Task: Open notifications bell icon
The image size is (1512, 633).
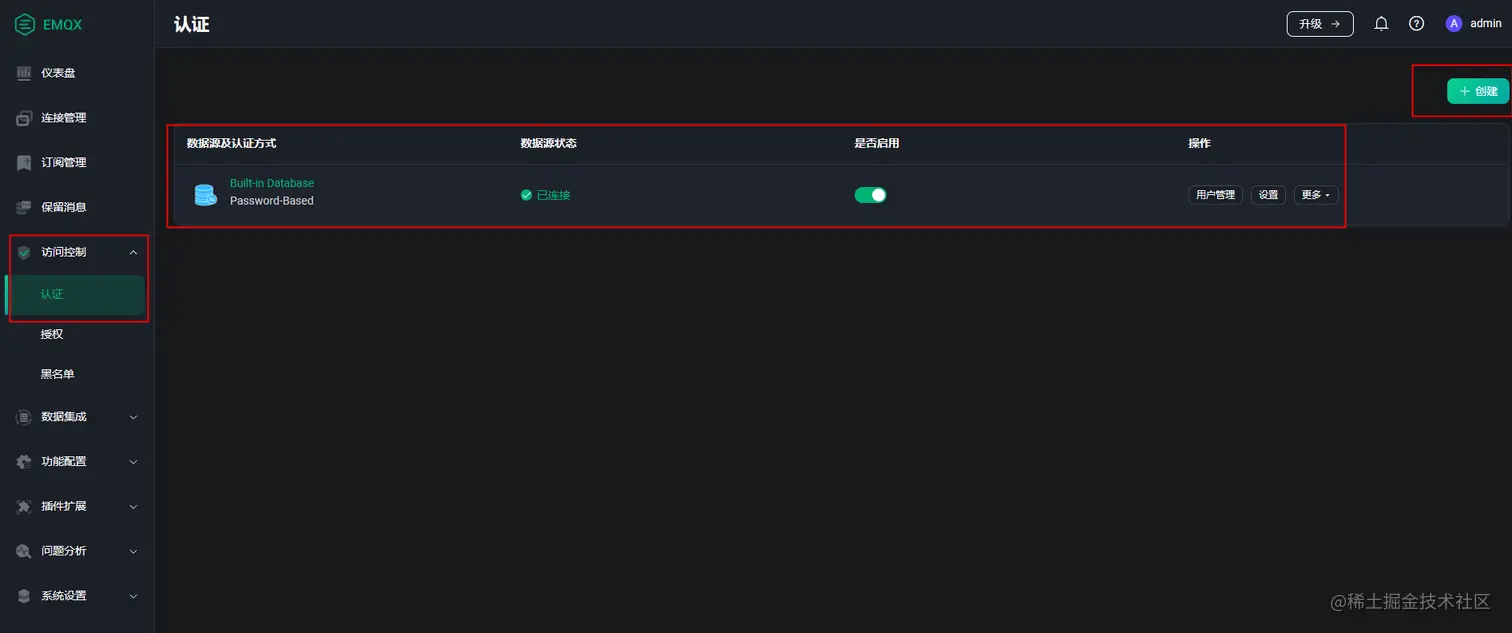Action: 1381,24
